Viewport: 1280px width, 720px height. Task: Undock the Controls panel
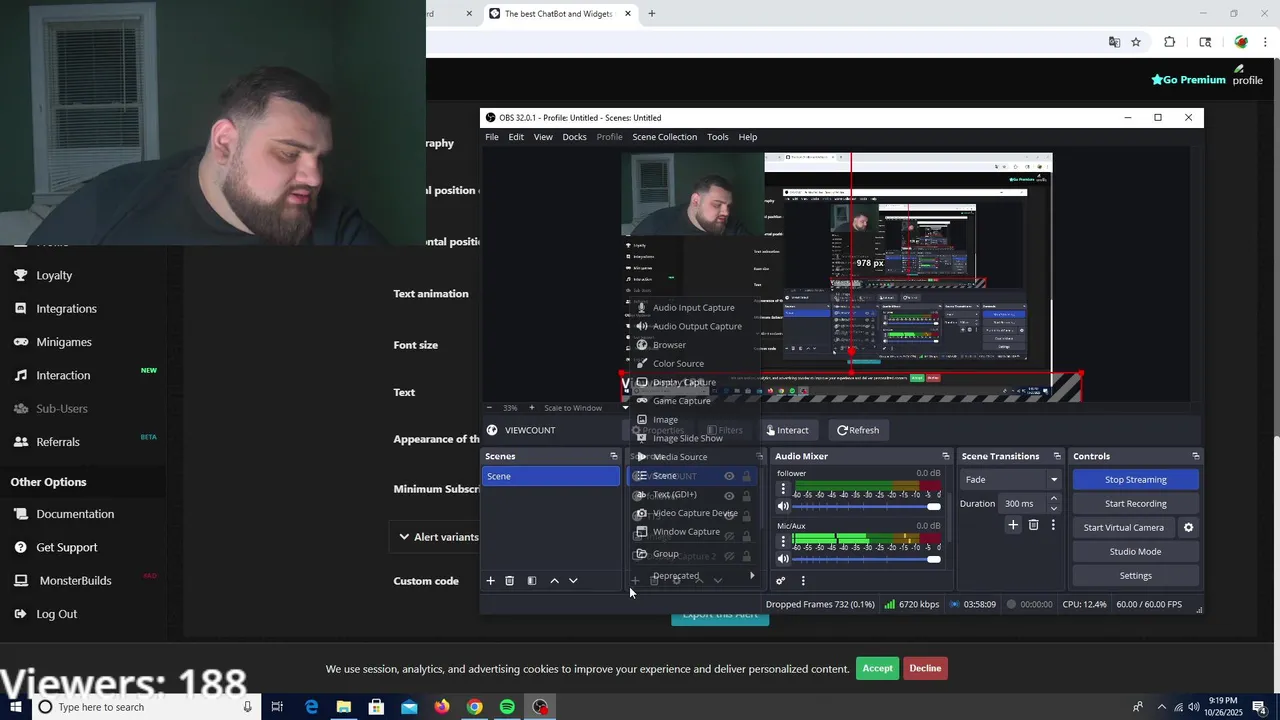[1196, 456]
